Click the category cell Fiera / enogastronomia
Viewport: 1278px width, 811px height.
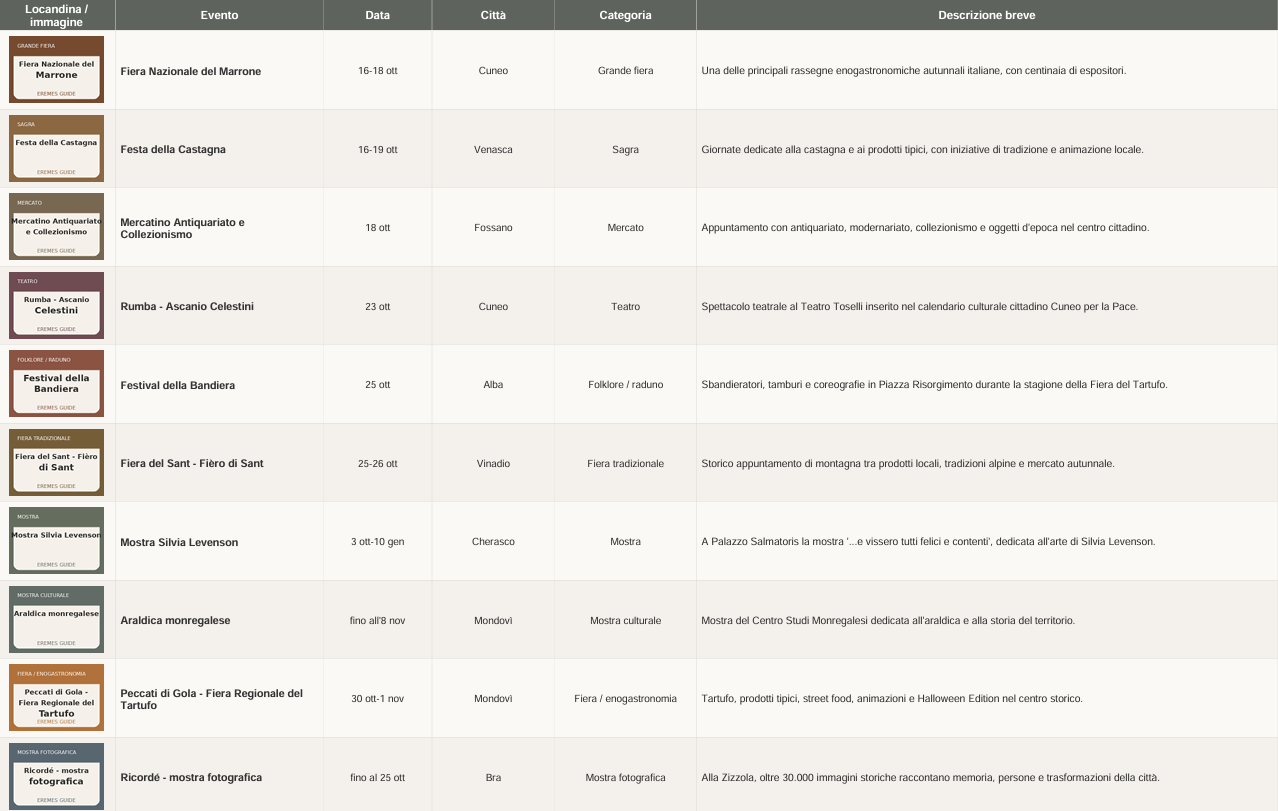coord(625,699)
